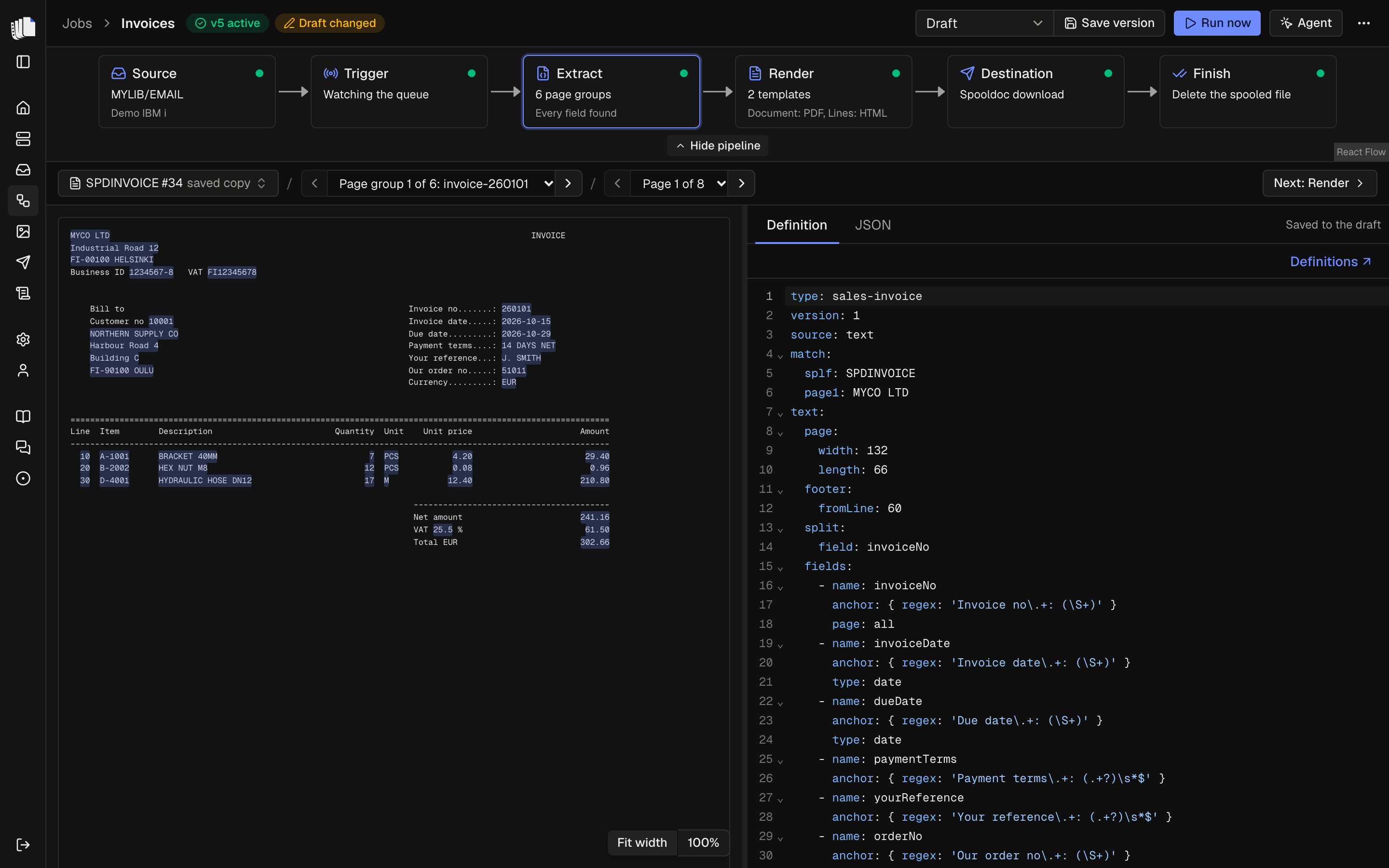
Task: Select the Trigger pipeline node
Action: tap(399, 91)
